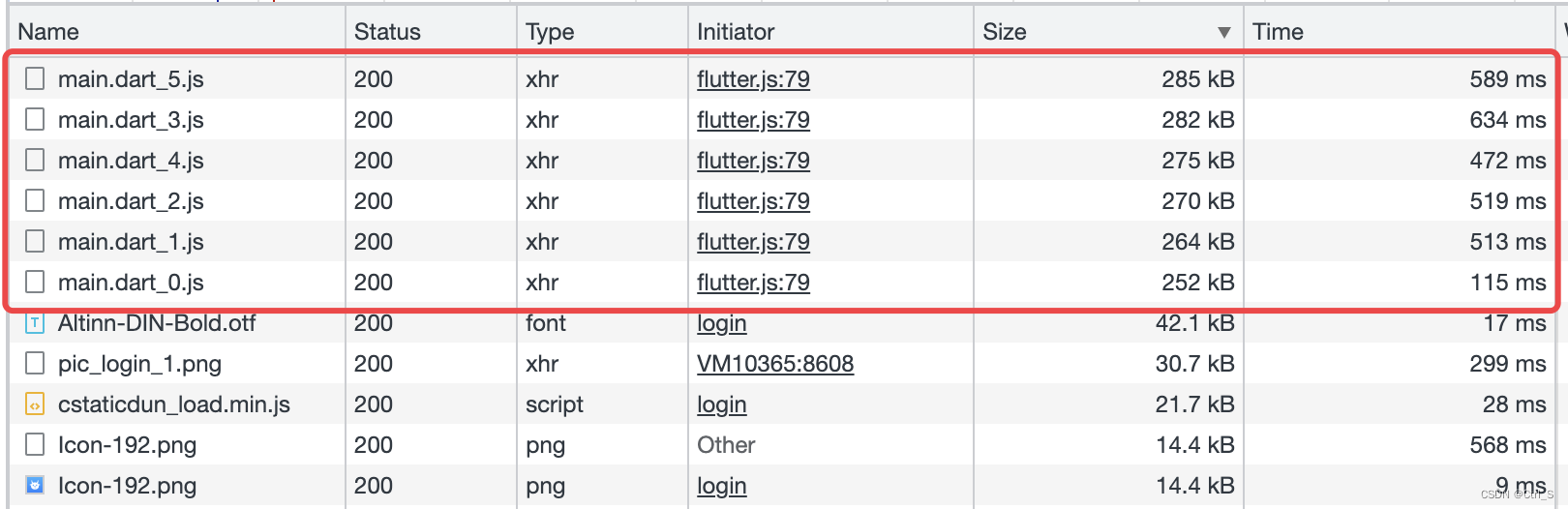
Task: Click the script type cell for cstaticdun_load.min.js
Action: tap(555, 404)
